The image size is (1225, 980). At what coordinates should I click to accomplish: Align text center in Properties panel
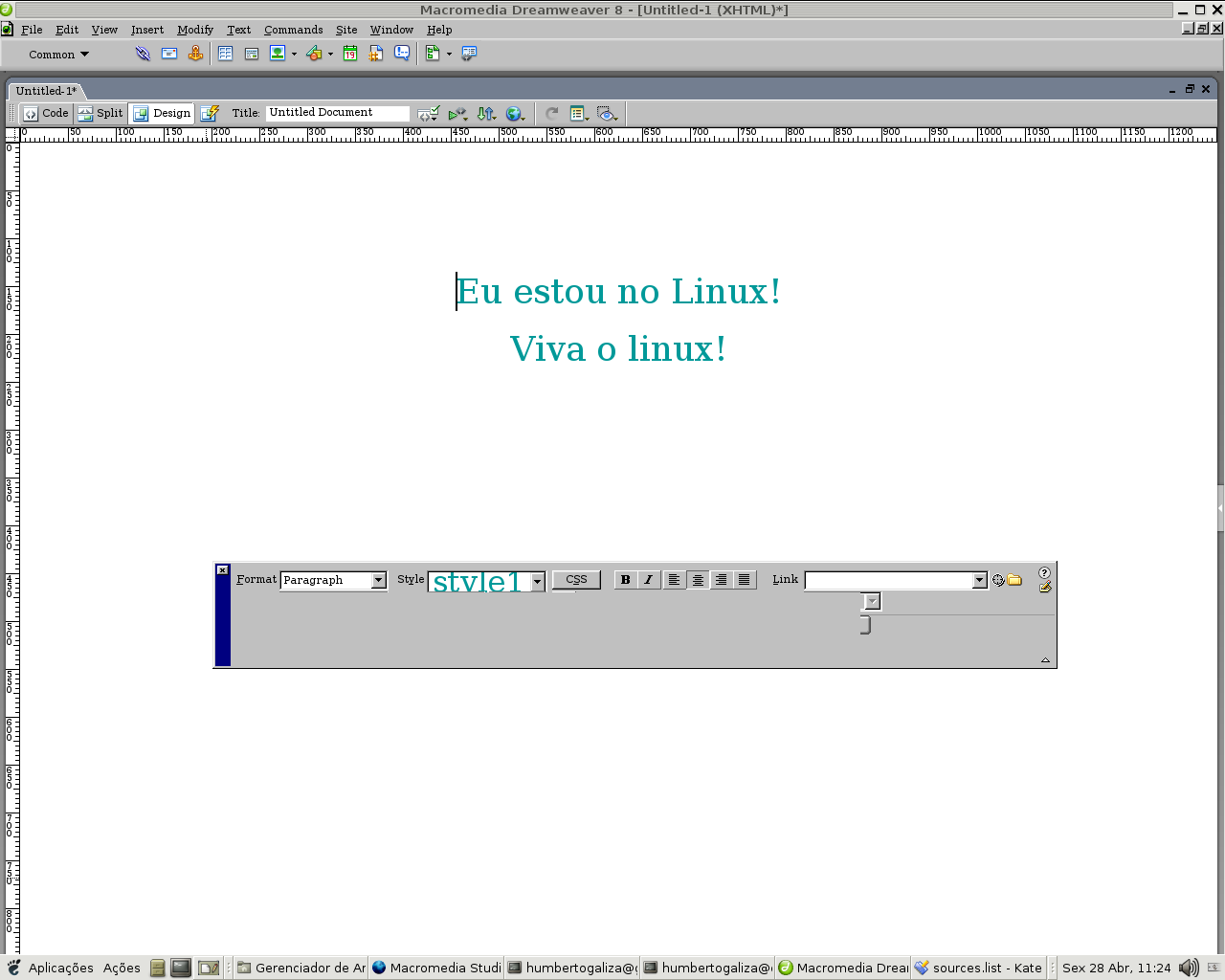point(698,580)
